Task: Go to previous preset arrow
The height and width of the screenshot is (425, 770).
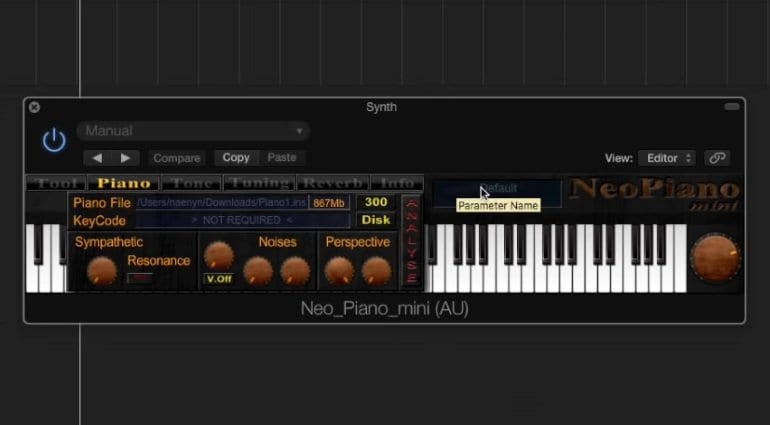Action: point(97,158)
